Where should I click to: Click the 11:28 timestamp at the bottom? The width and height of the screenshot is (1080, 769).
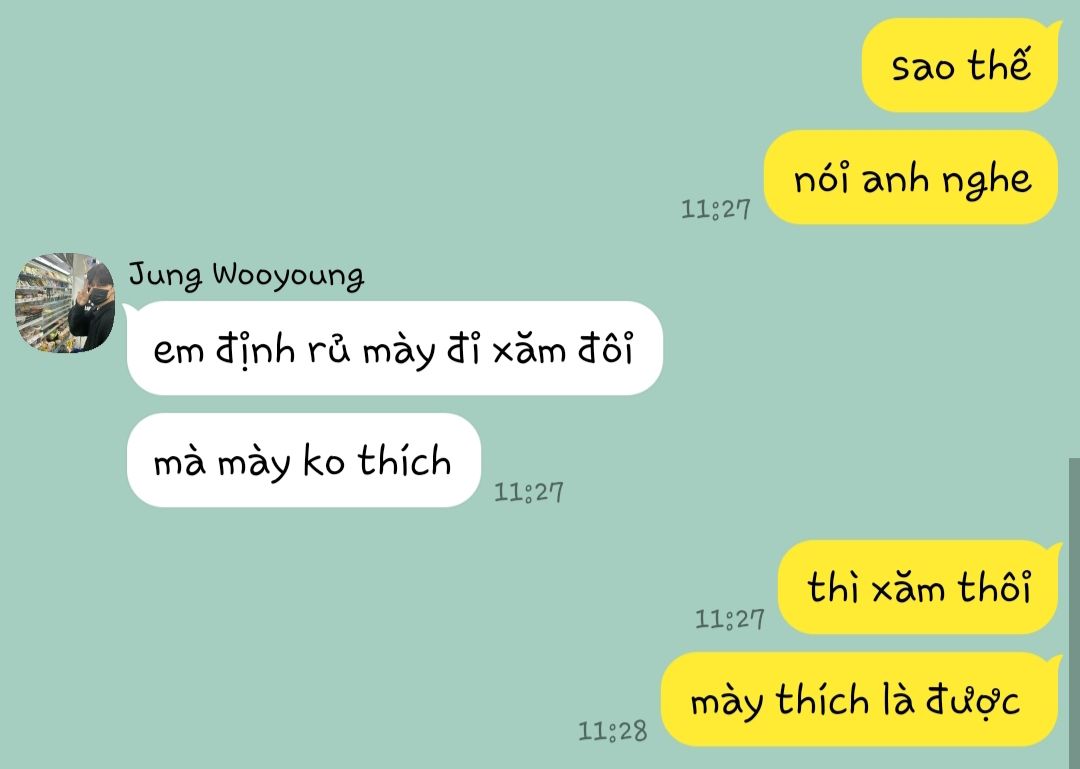[612, 731]
